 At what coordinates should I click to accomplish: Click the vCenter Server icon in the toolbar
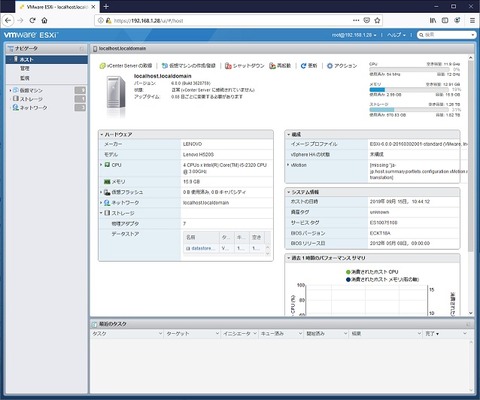102,66
